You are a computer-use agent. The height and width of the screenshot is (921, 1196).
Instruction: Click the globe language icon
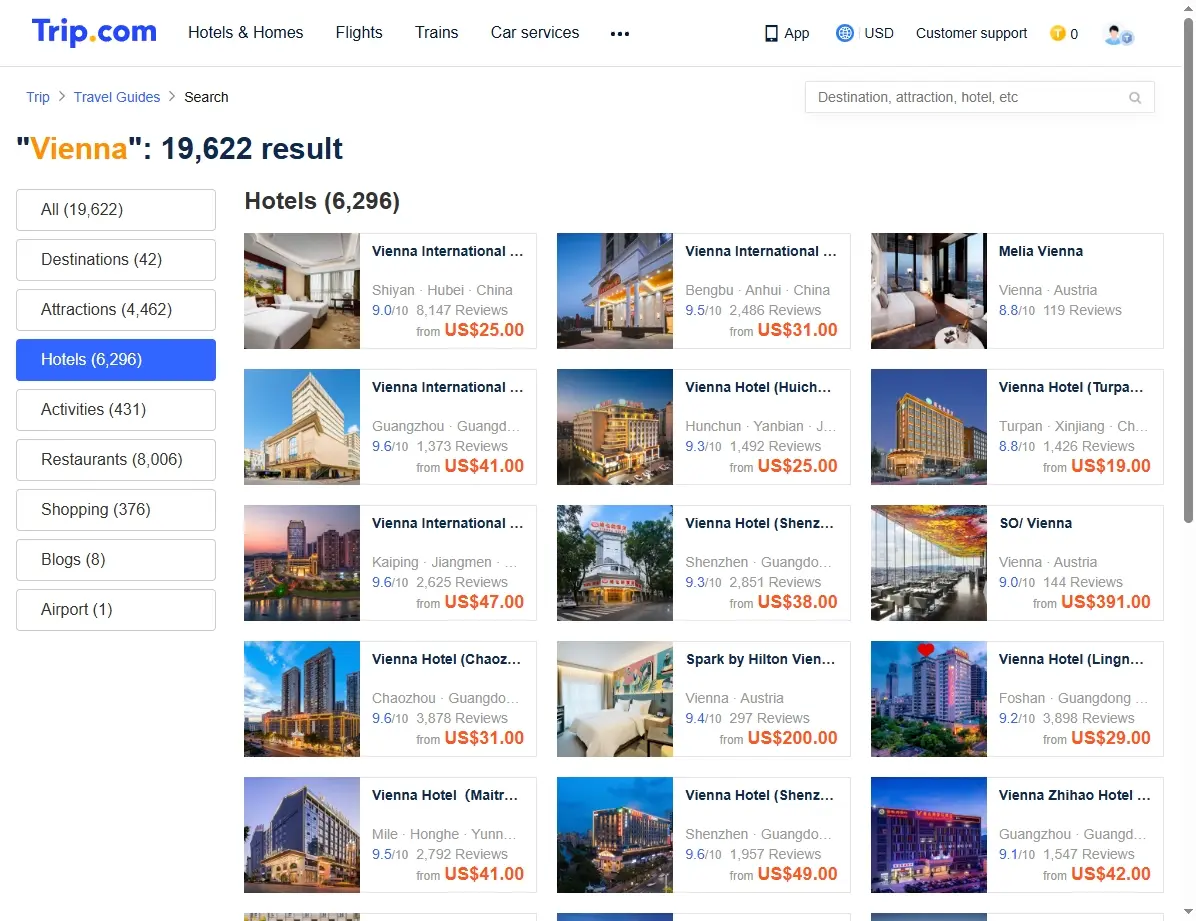(x=844, y=33)
